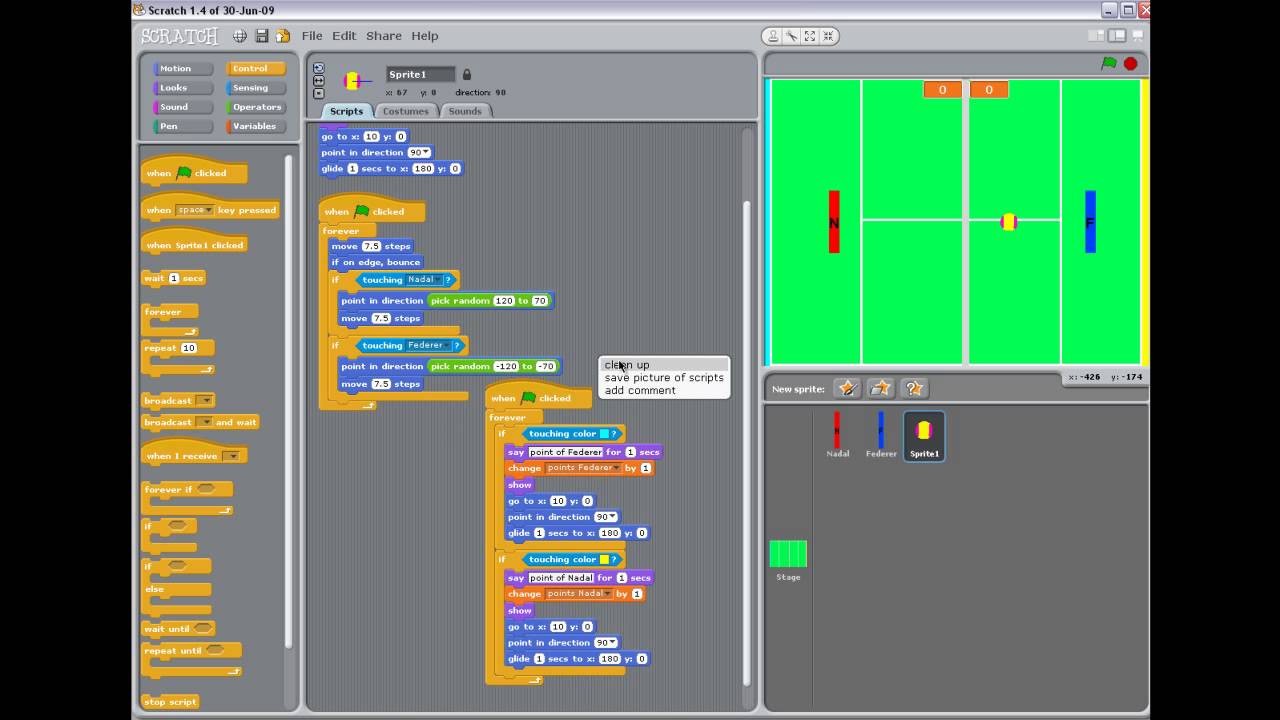Show the Variables block category

pos(256,126)
